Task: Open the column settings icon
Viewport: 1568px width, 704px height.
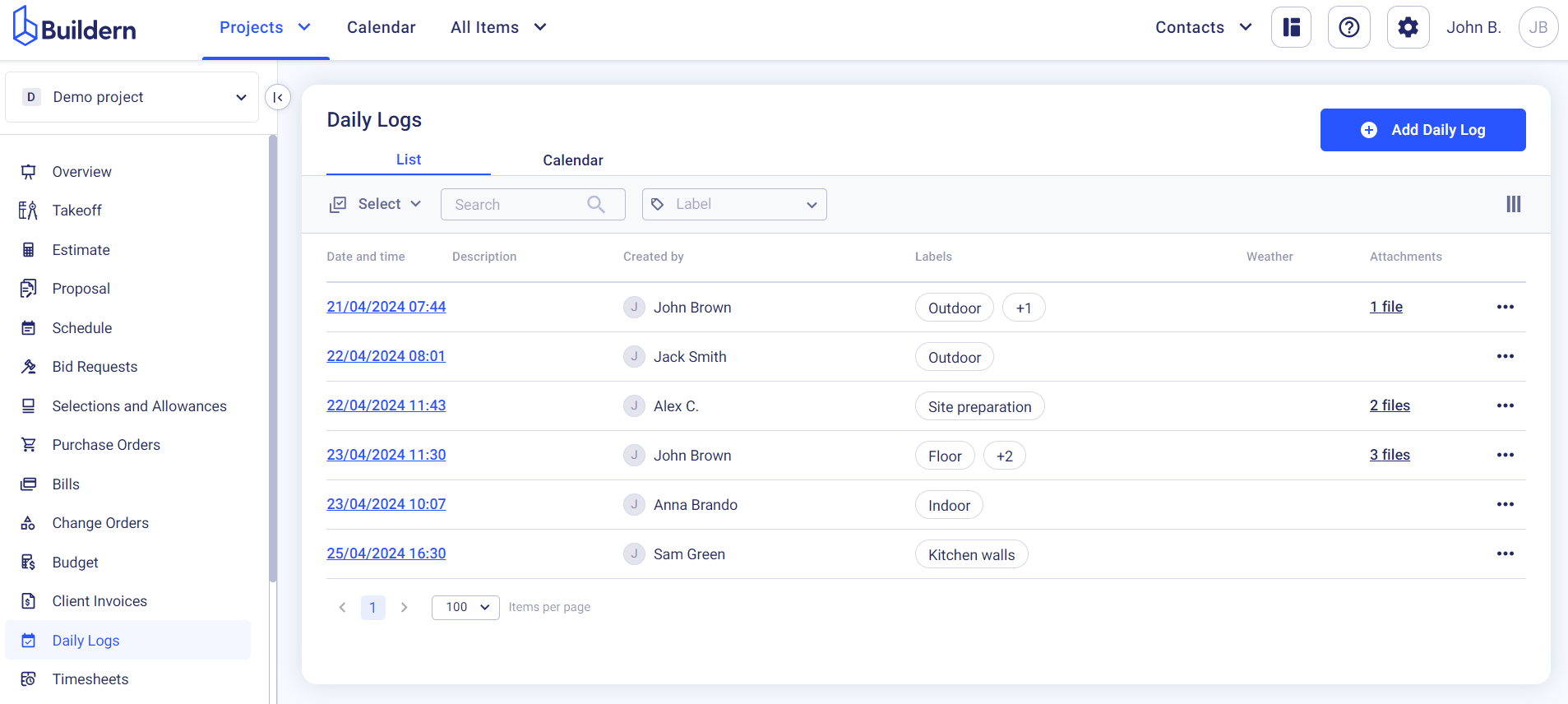Action: click(x=1513, y=204)
